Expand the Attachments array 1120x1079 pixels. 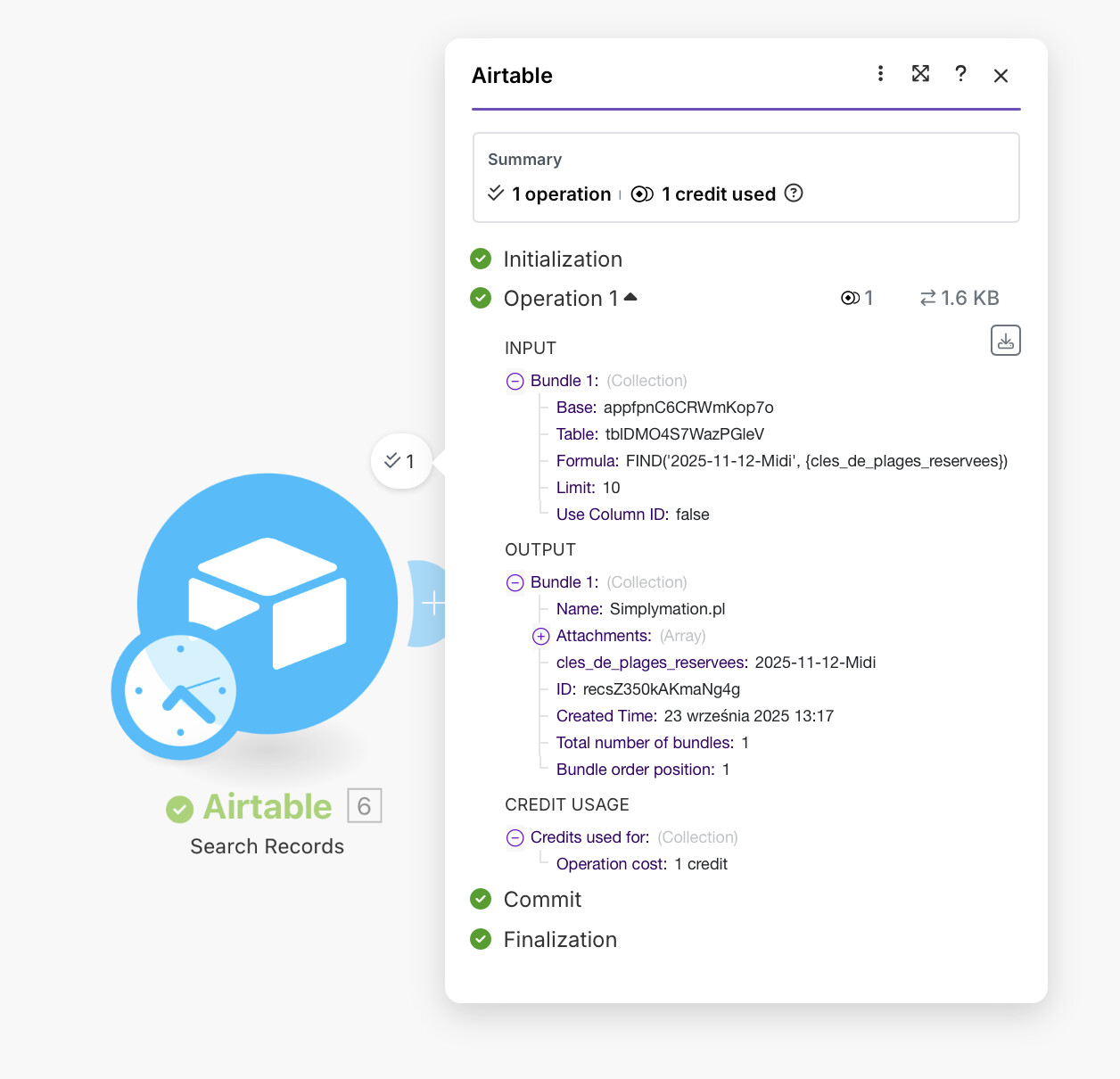click(541, 637)
